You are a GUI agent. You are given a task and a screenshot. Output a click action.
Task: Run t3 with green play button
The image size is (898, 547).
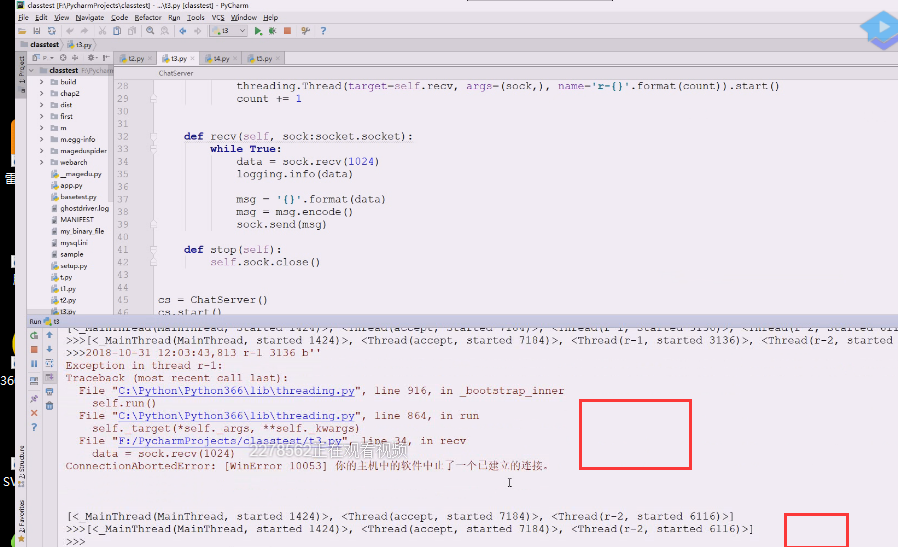(x=258, y=31)
